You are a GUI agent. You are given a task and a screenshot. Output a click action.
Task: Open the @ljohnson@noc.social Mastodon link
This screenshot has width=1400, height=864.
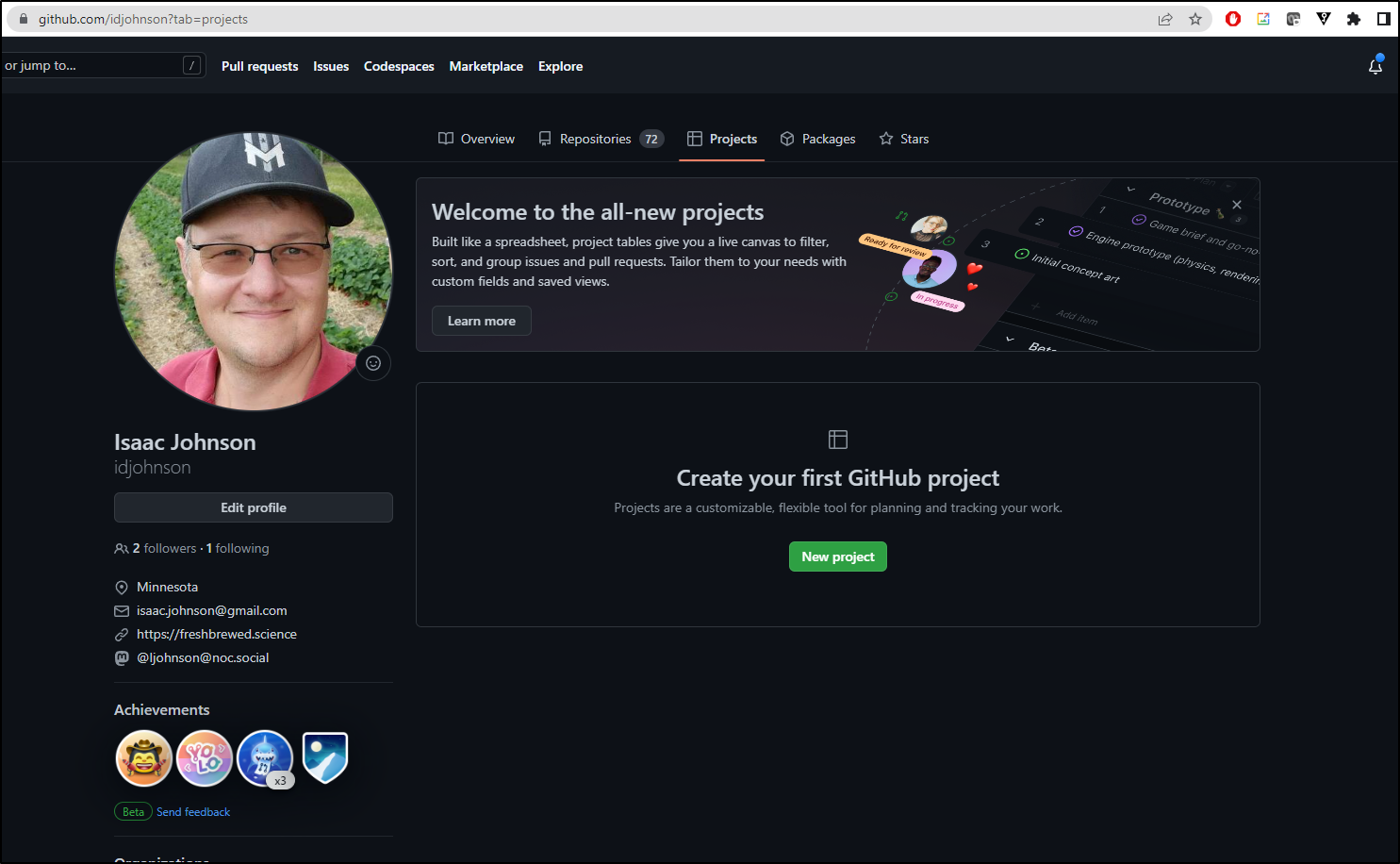pyautogui.click(x=203, y=657)
